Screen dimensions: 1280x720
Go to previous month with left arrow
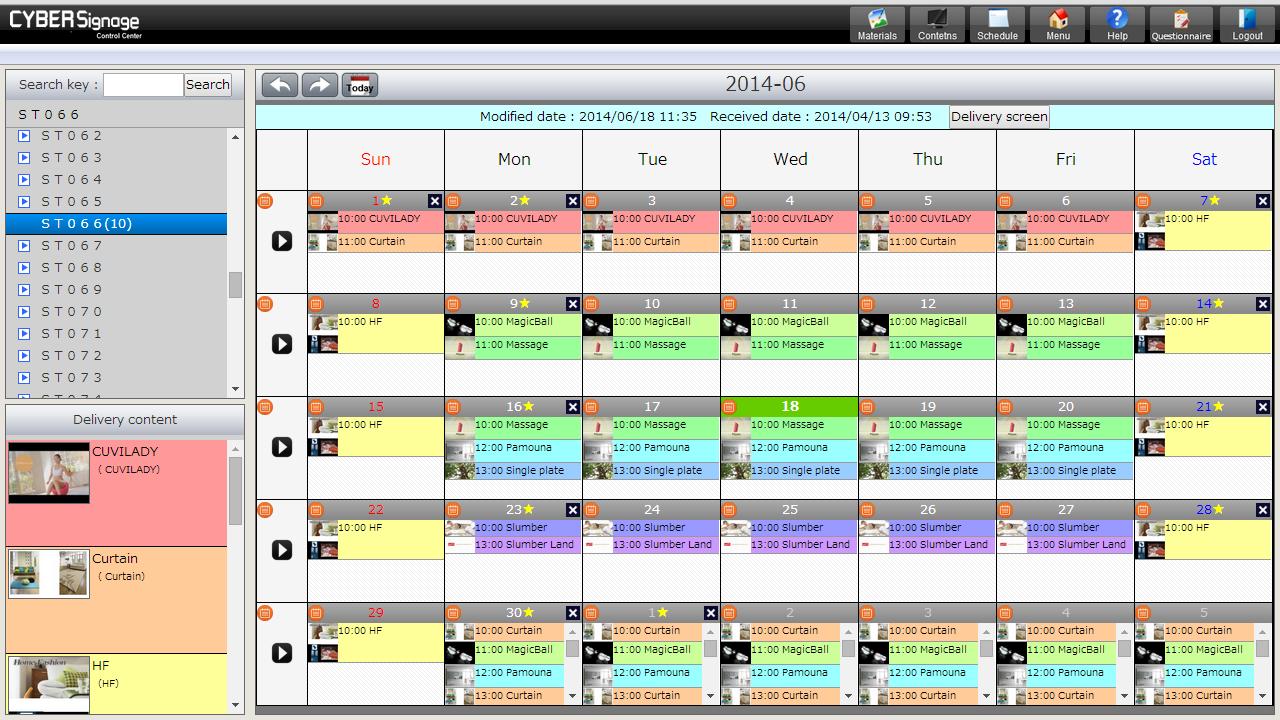(280, 85)
